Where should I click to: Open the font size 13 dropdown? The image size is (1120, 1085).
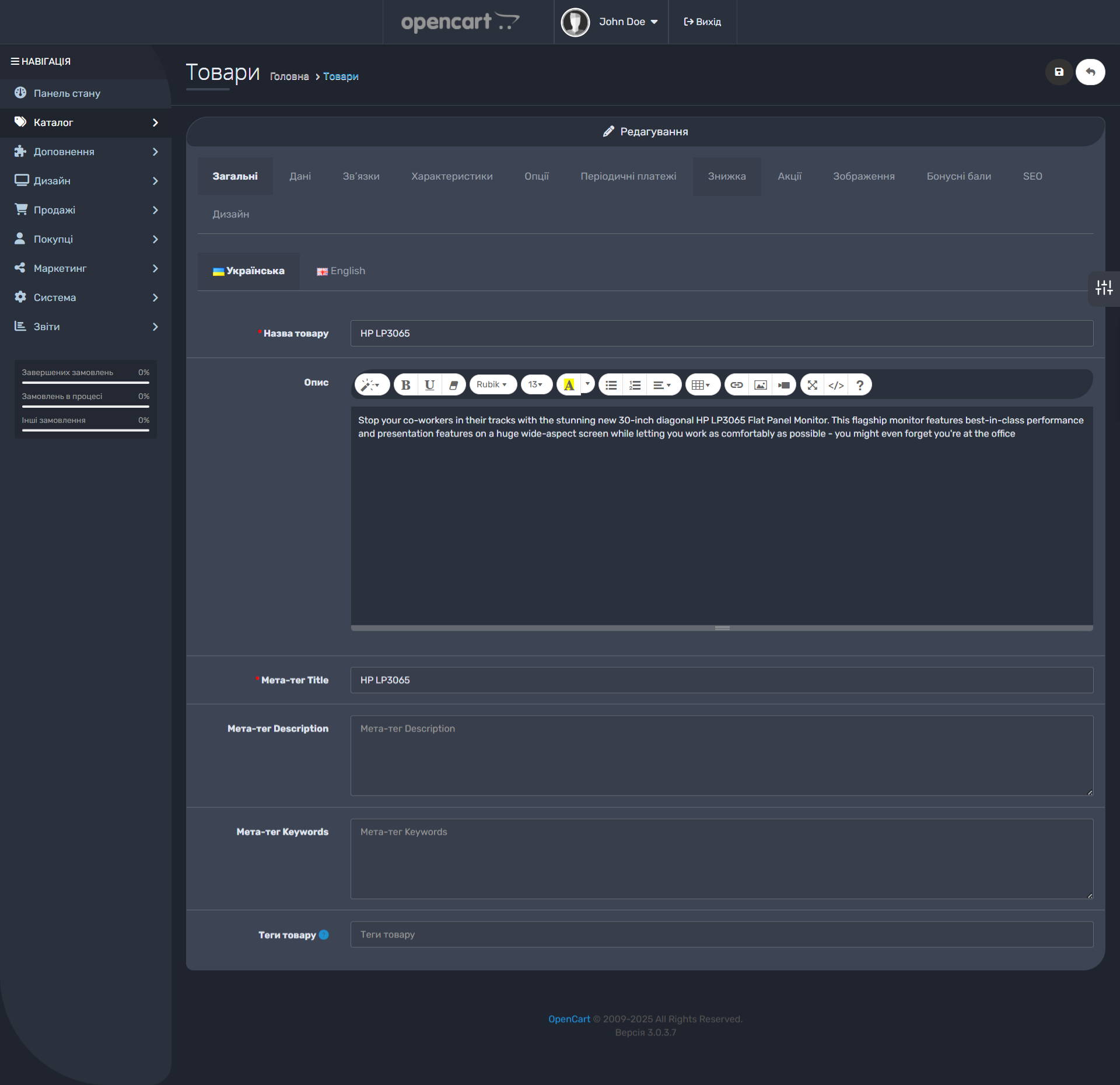pos(536,385)
